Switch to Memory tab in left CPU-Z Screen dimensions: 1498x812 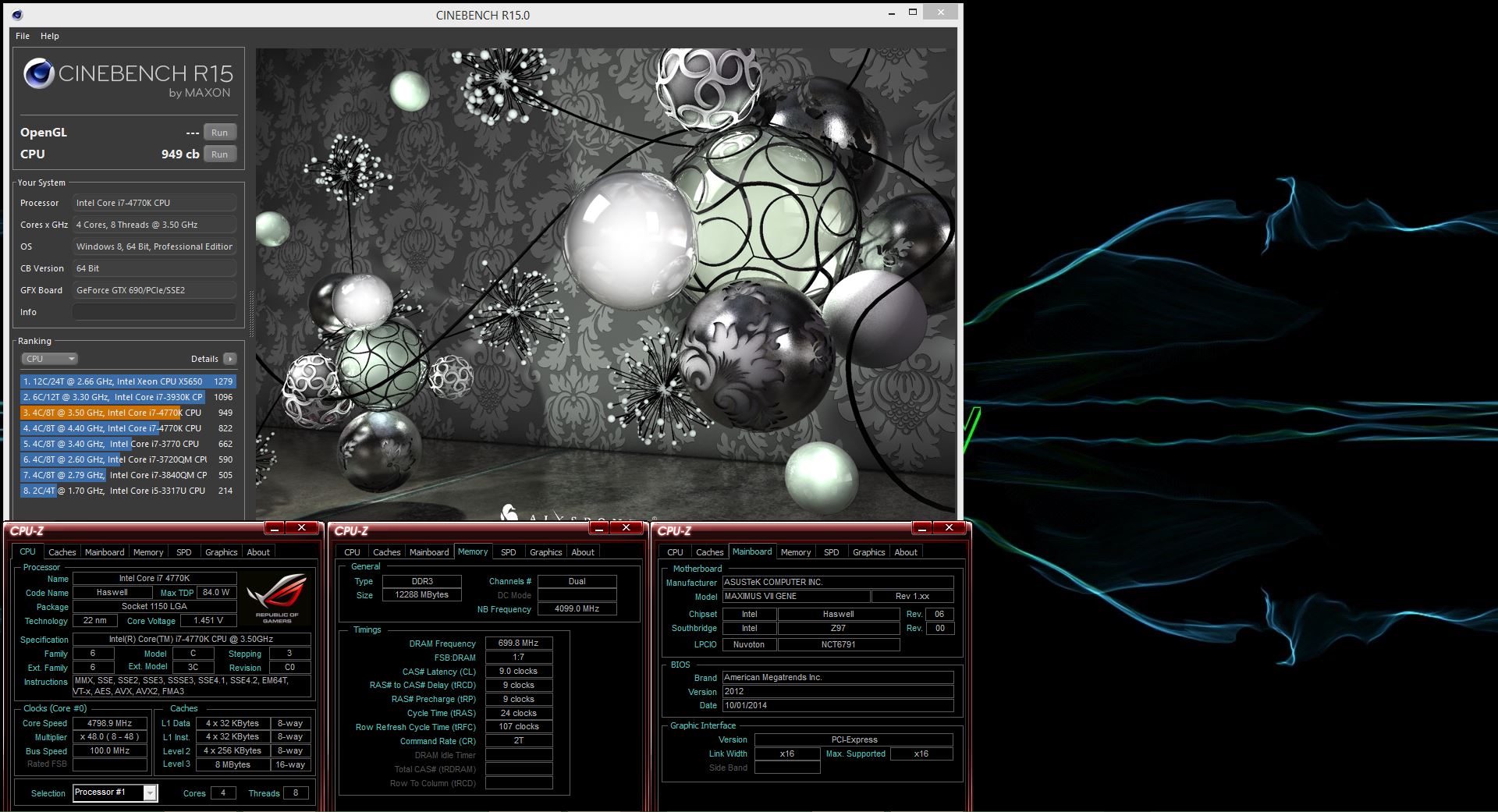pyautogui.click(x=148, y=552)
